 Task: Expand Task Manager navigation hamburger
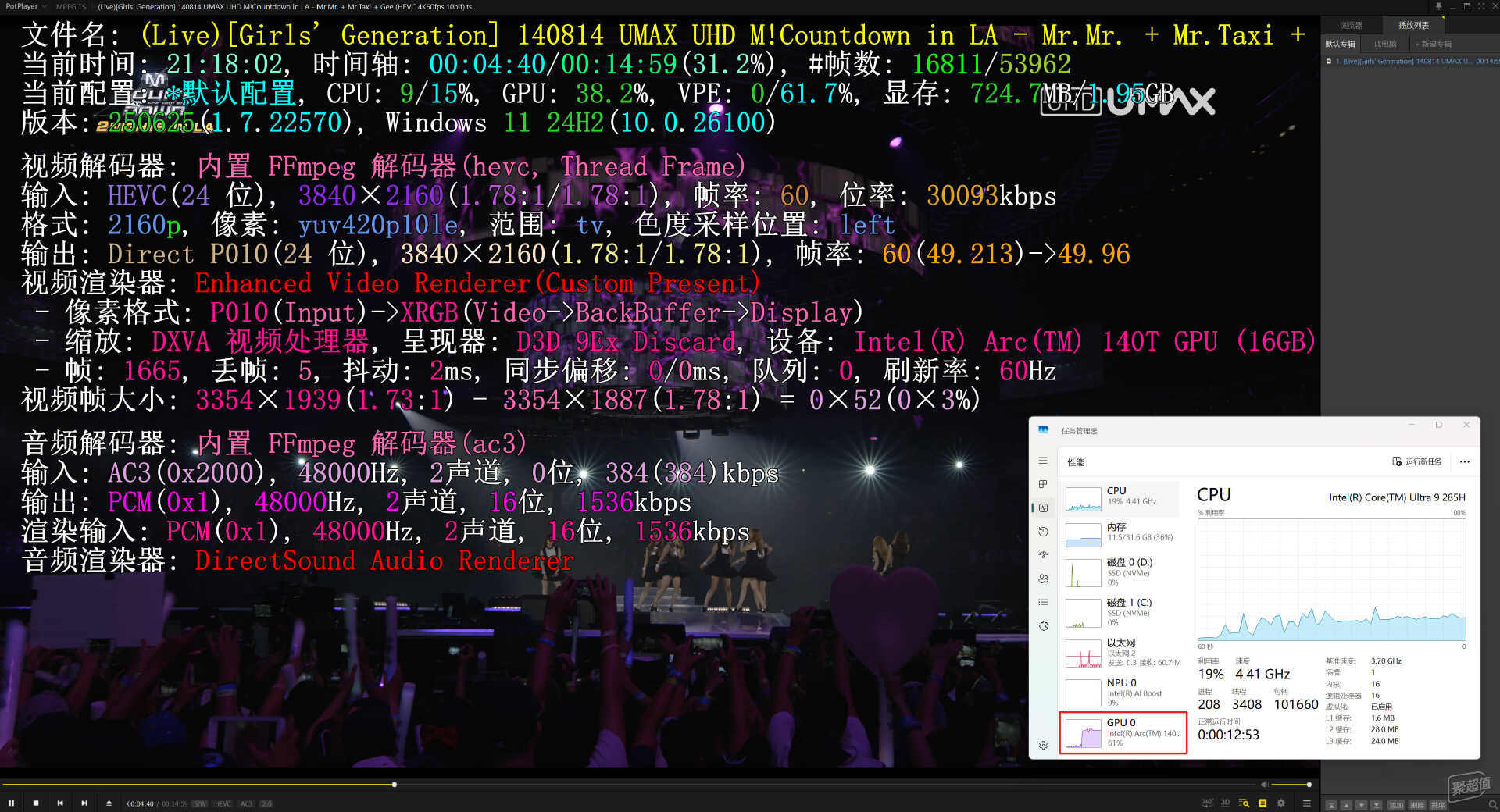pos(1043,461)
